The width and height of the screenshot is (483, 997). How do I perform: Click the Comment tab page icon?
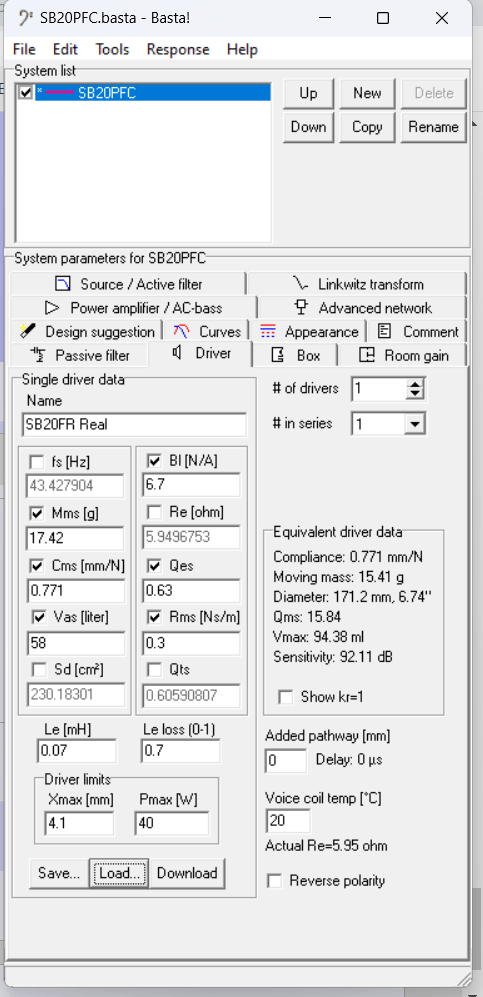tap(384, 331)
